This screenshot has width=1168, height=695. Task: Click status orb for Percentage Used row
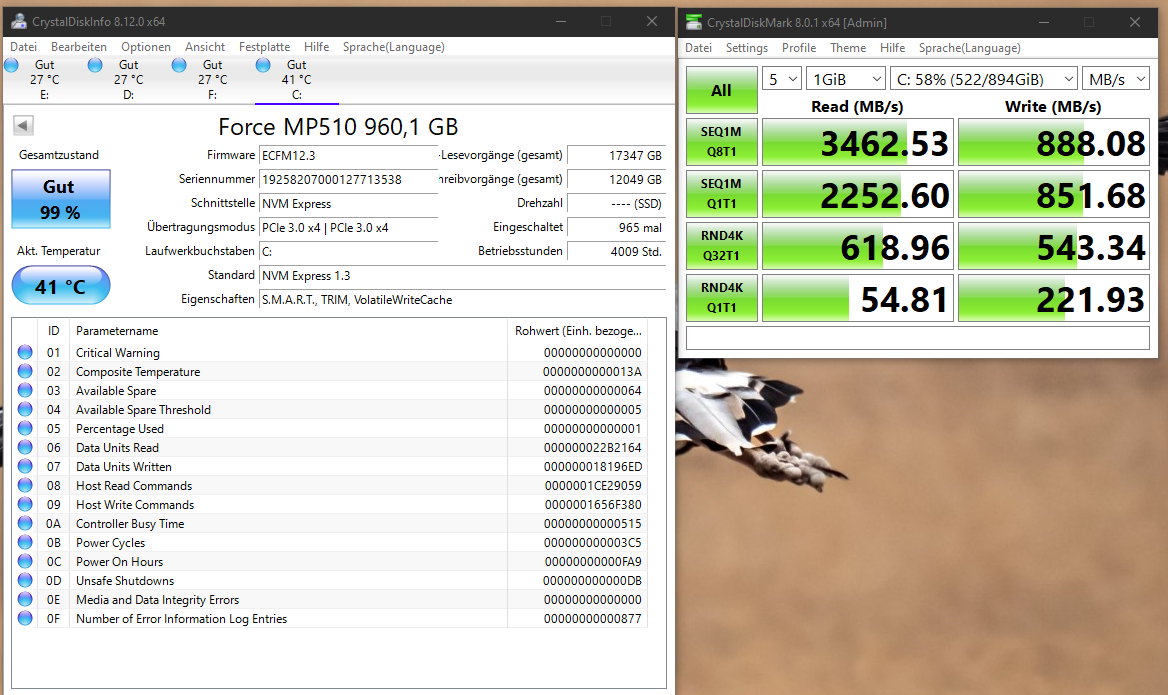pos(25,428)
